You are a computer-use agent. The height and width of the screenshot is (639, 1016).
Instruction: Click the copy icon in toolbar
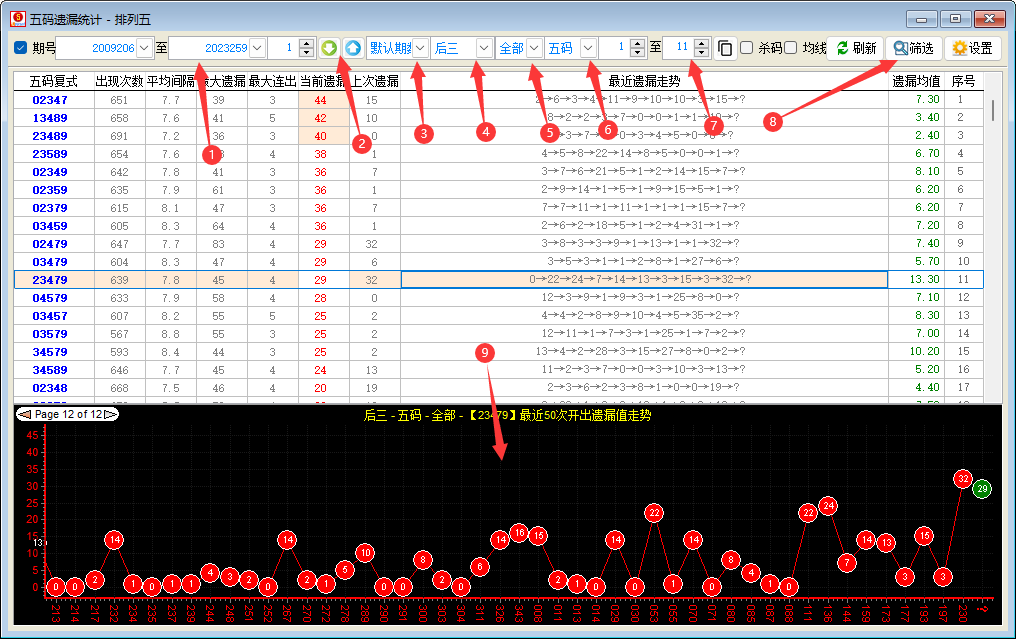(x=725, y=48)
